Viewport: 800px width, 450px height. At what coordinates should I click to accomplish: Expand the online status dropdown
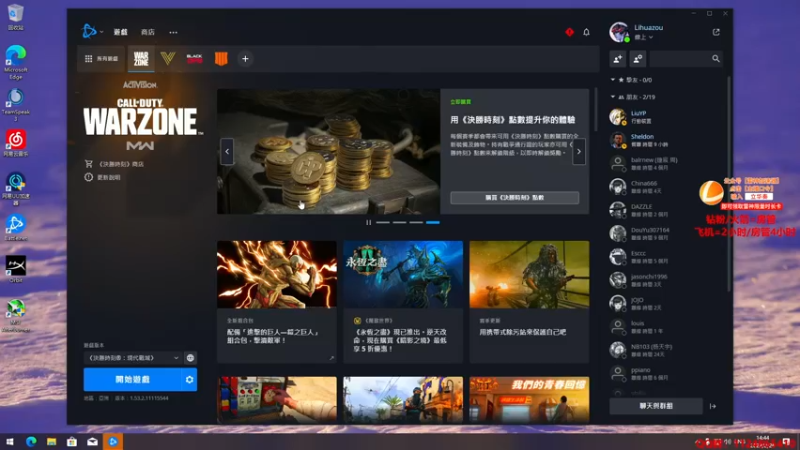click(643, 37)
